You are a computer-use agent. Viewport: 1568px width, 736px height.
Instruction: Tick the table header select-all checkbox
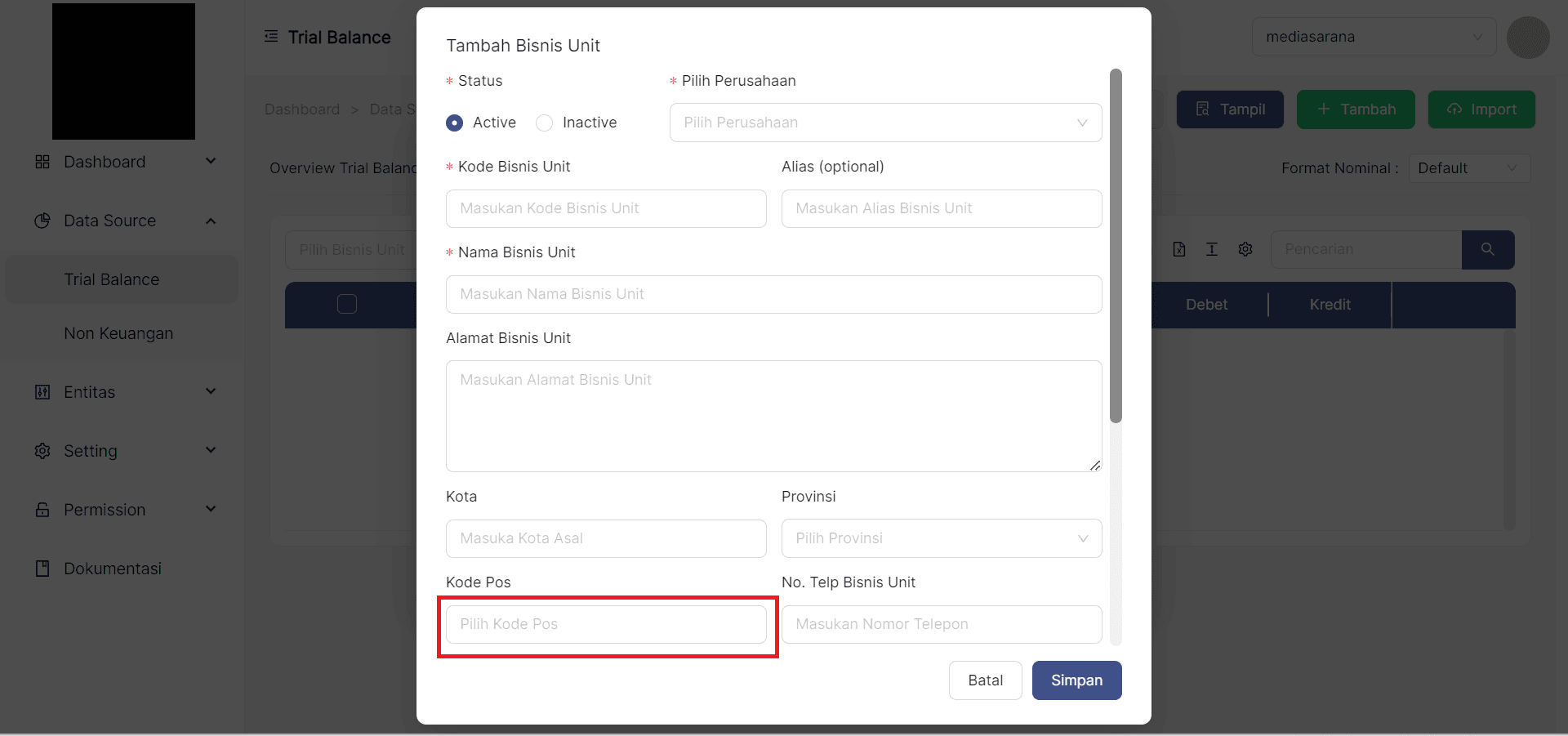pyautogui.click(x=347, y=304)
